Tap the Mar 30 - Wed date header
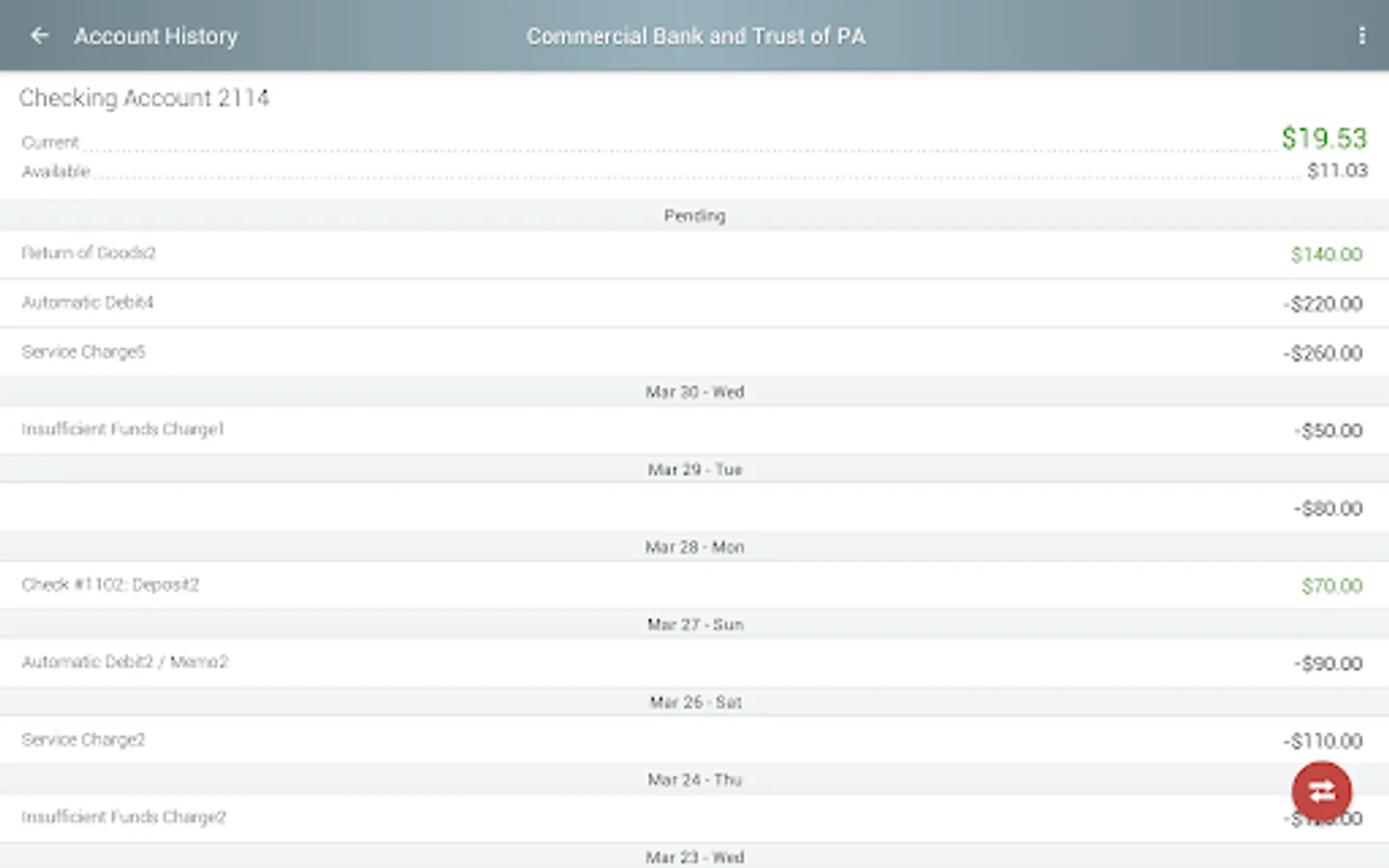The height and width of the screenshot is (868, 1389). click(694, 392)
